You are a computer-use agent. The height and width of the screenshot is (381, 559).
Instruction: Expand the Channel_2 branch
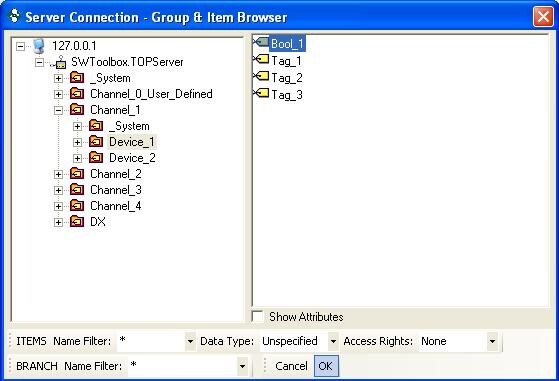point(58,174)
